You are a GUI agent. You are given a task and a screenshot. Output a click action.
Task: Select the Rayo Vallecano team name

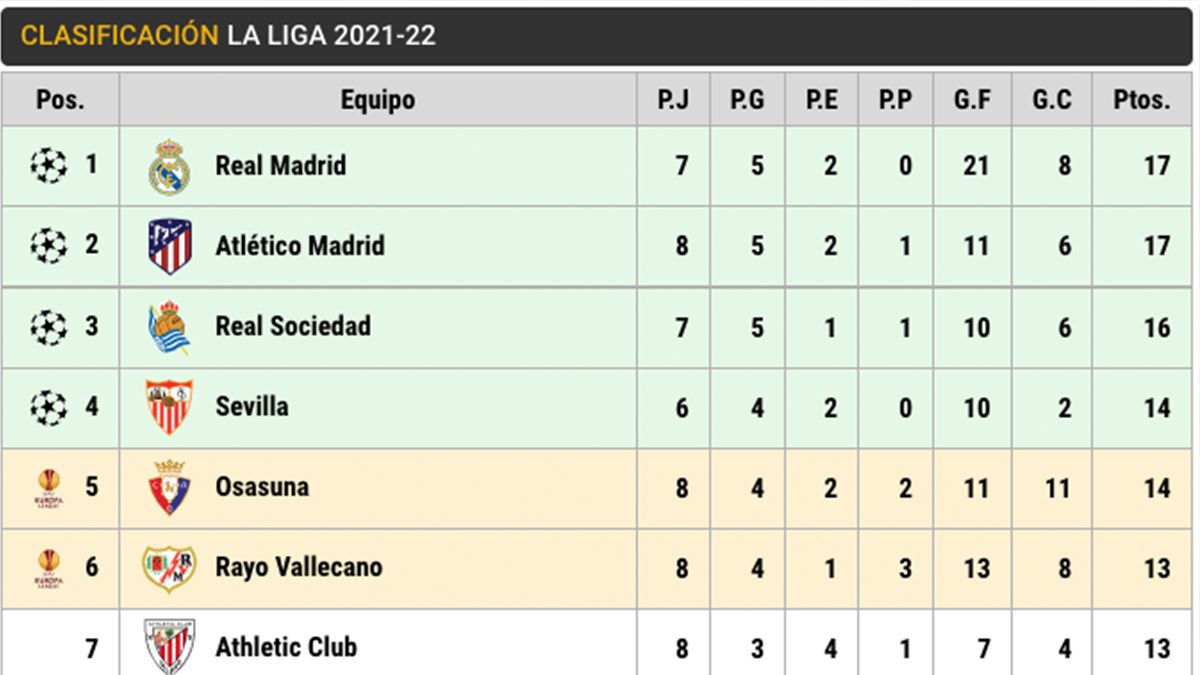tap(298, 568)
